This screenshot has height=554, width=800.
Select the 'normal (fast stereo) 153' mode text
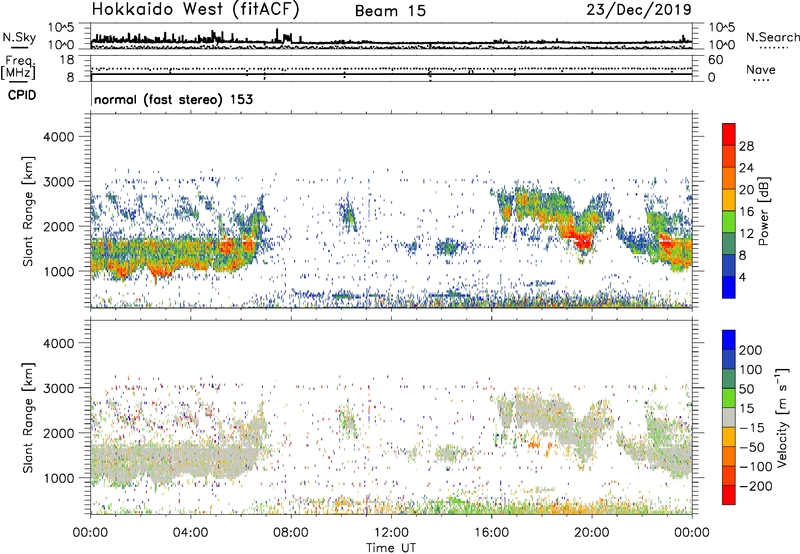click(x=173, y=99)
